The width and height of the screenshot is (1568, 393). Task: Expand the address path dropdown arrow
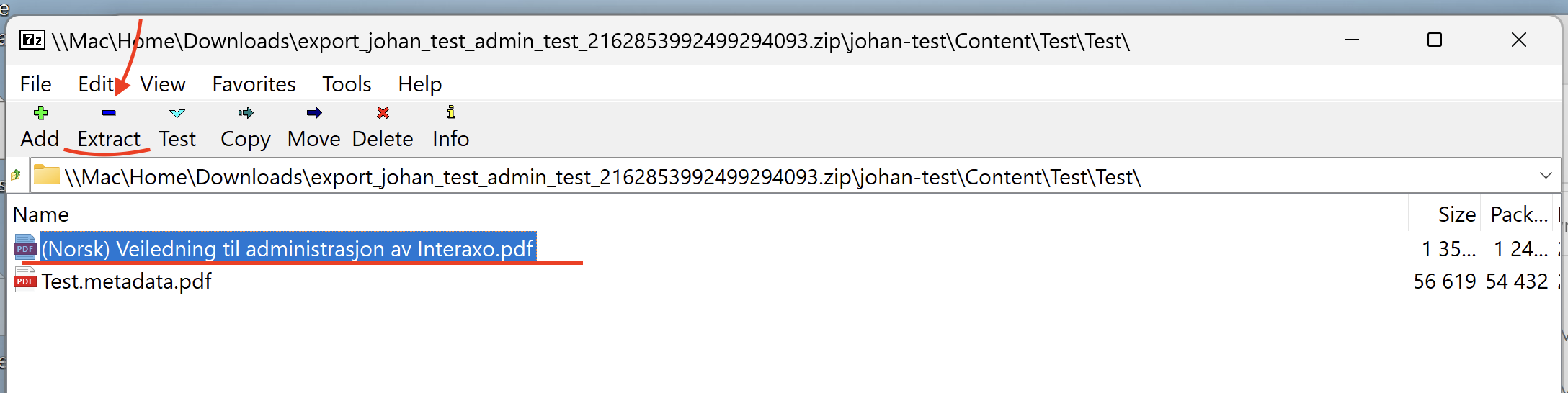[x=1546, y=176]
